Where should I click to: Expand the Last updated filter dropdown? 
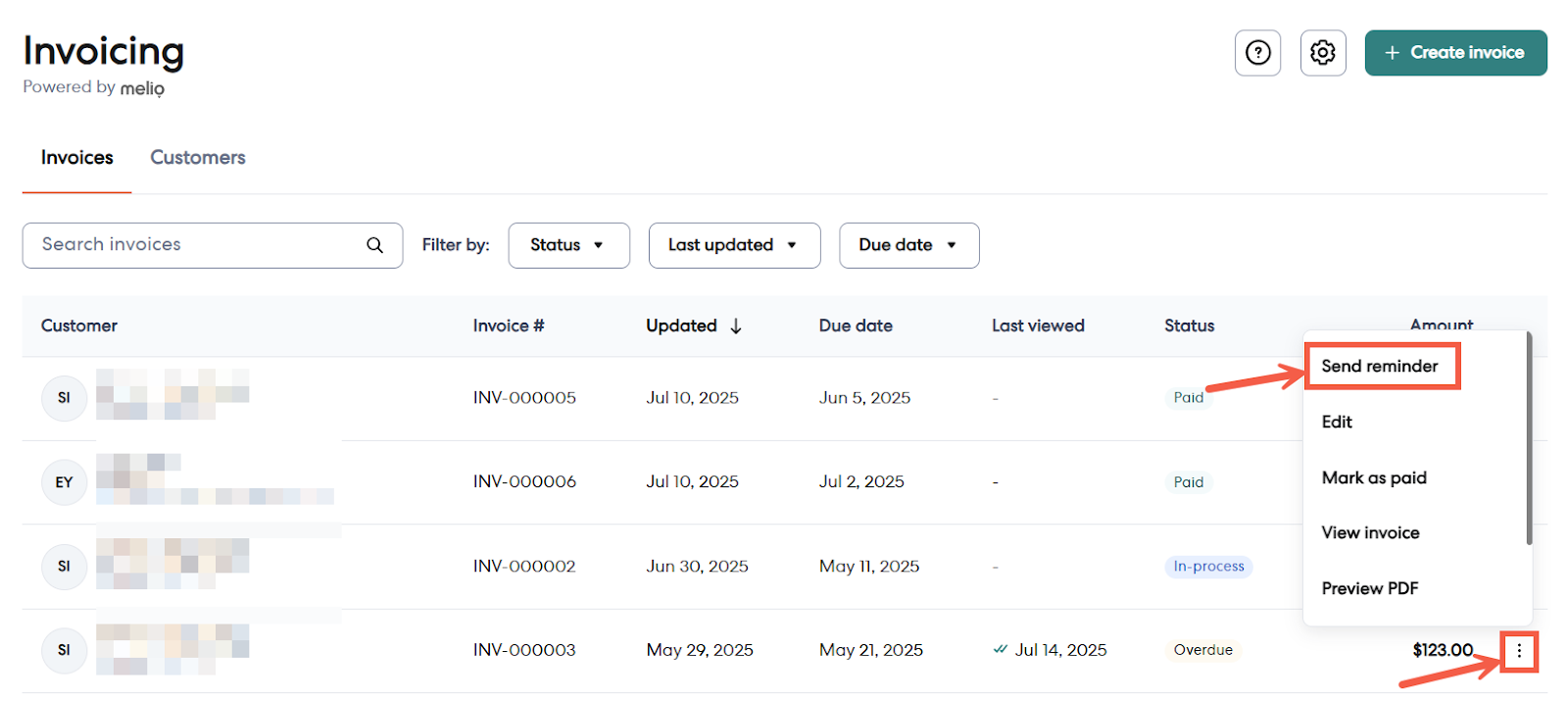pos(733,245)
